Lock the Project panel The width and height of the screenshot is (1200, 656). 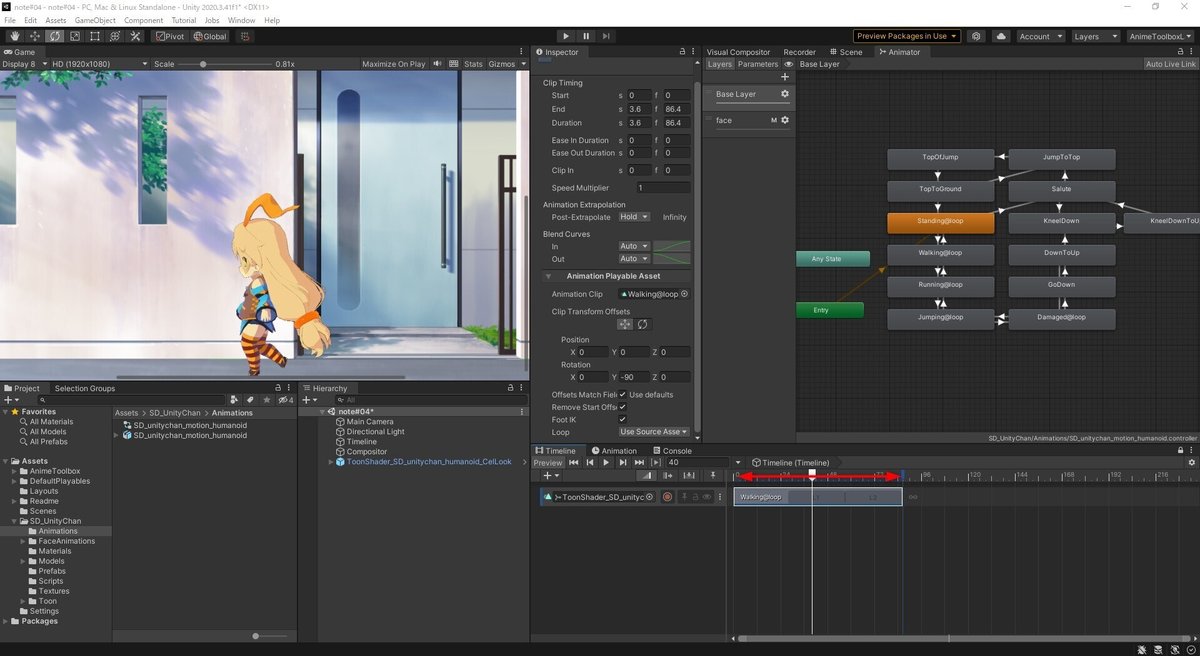point(278,388)
